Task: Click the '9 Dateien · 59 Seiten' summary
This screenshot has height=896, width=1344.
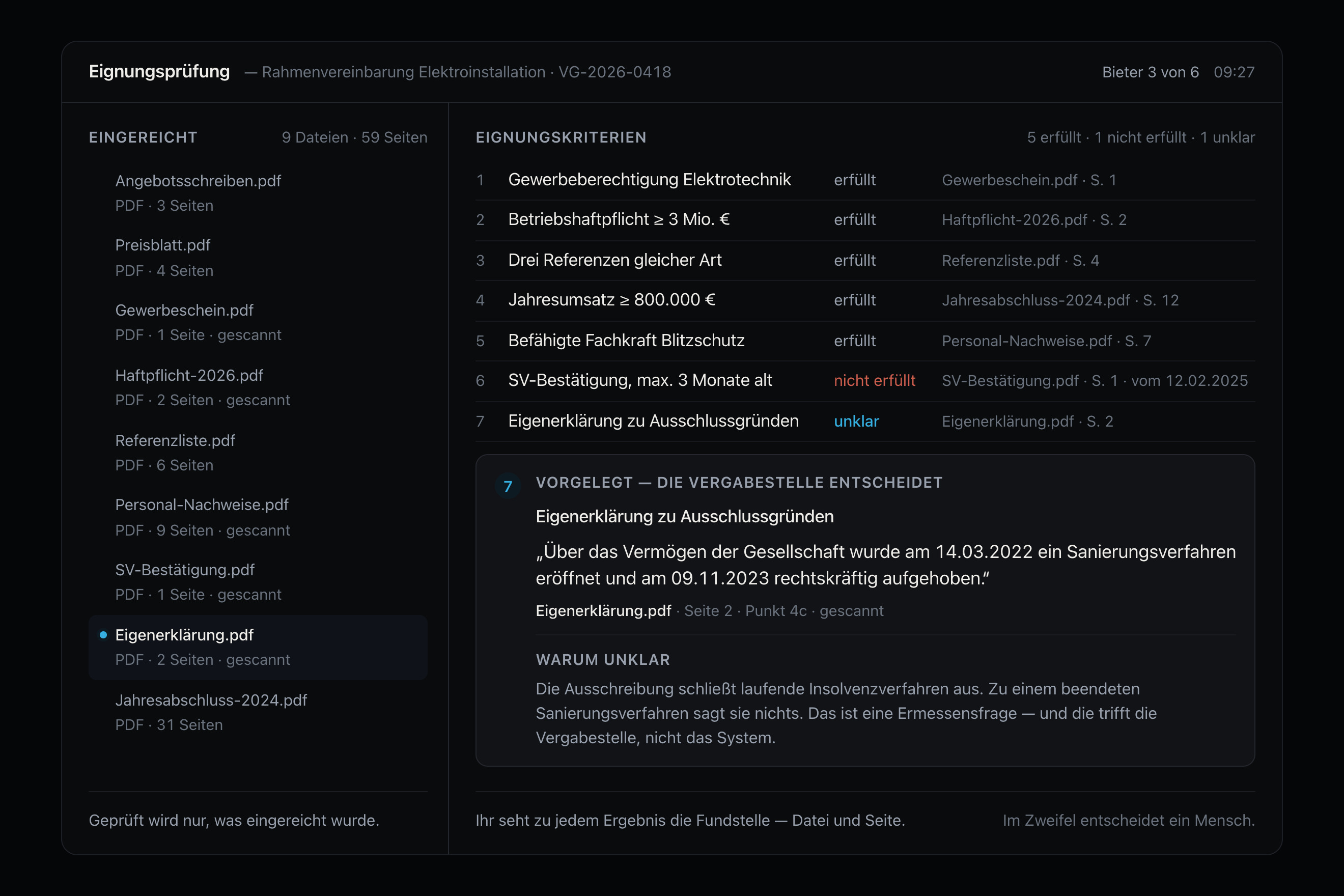Action: (x=354, y=138)
